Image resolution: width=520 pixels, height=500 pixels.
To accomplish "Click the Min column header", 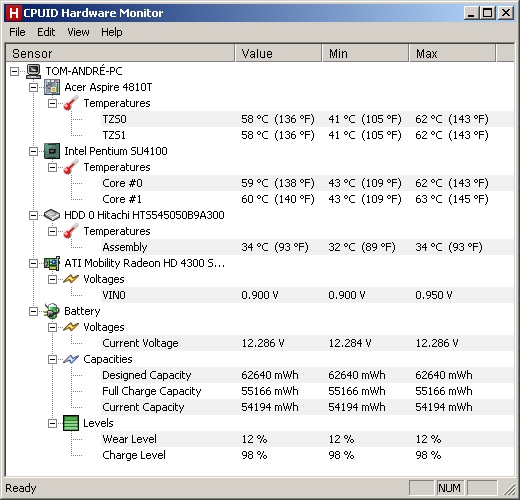I will tap(365, 53).
